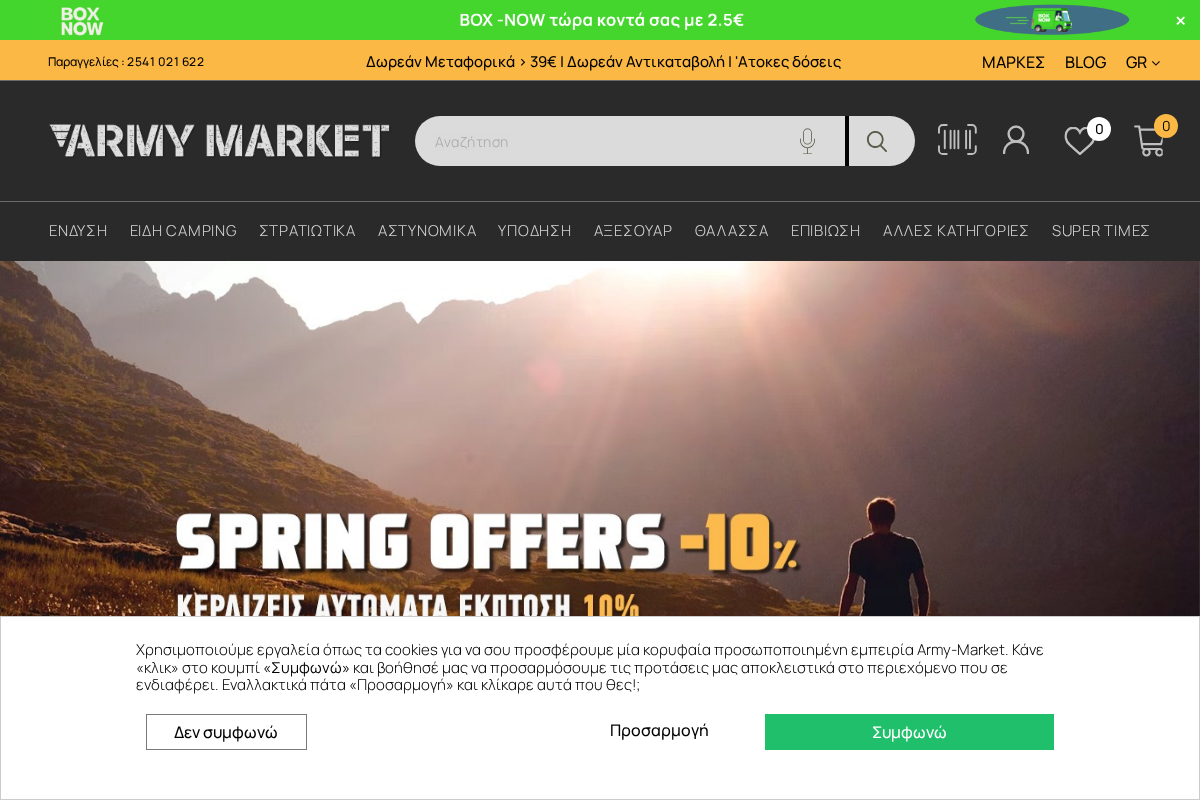Viewport: 1200px width, 800px height.
Task: Select SUPER ΤΙΜΕΣ menu item
Action: coord(1101,231)
